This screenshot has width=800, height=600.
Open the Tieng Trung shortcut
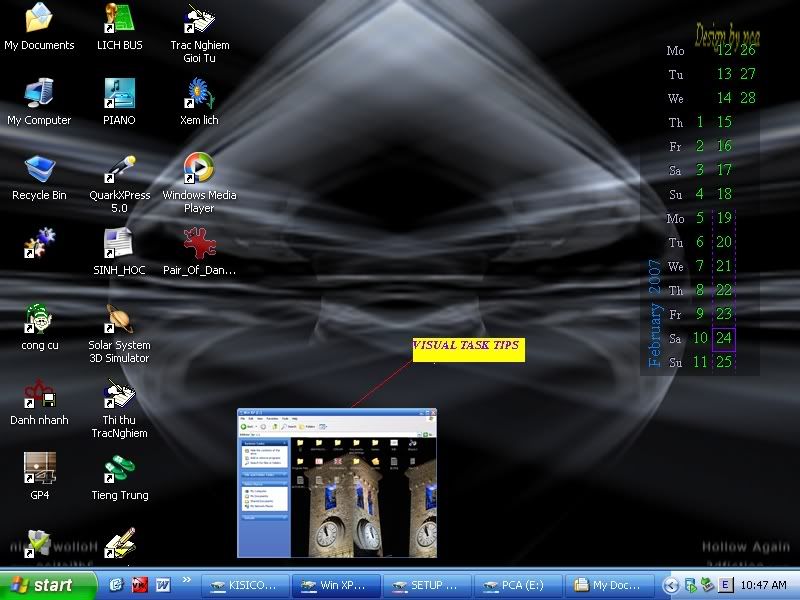[x=119, y=470]
